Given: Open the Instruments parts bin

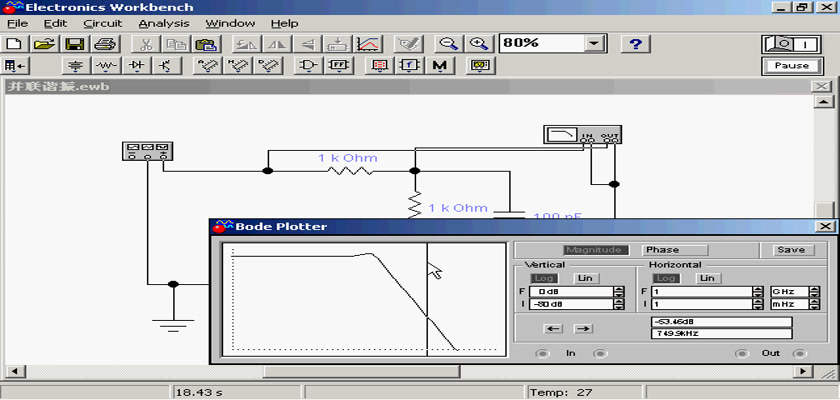Looking at the screenshot, I should (x=479, y=66).
